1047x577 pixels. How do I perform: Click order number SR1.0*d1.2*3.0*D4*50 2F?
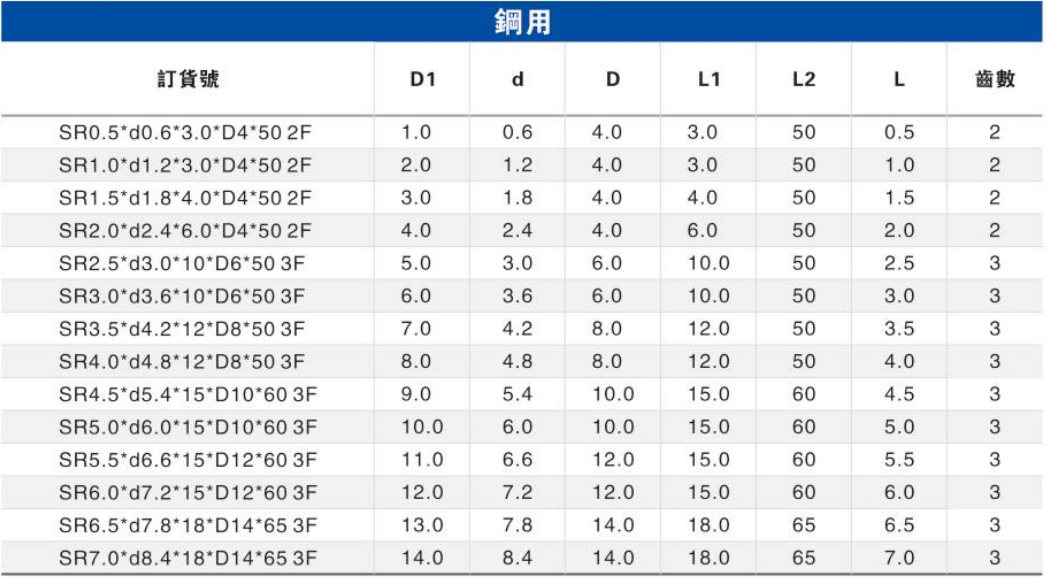click(185, 166)
